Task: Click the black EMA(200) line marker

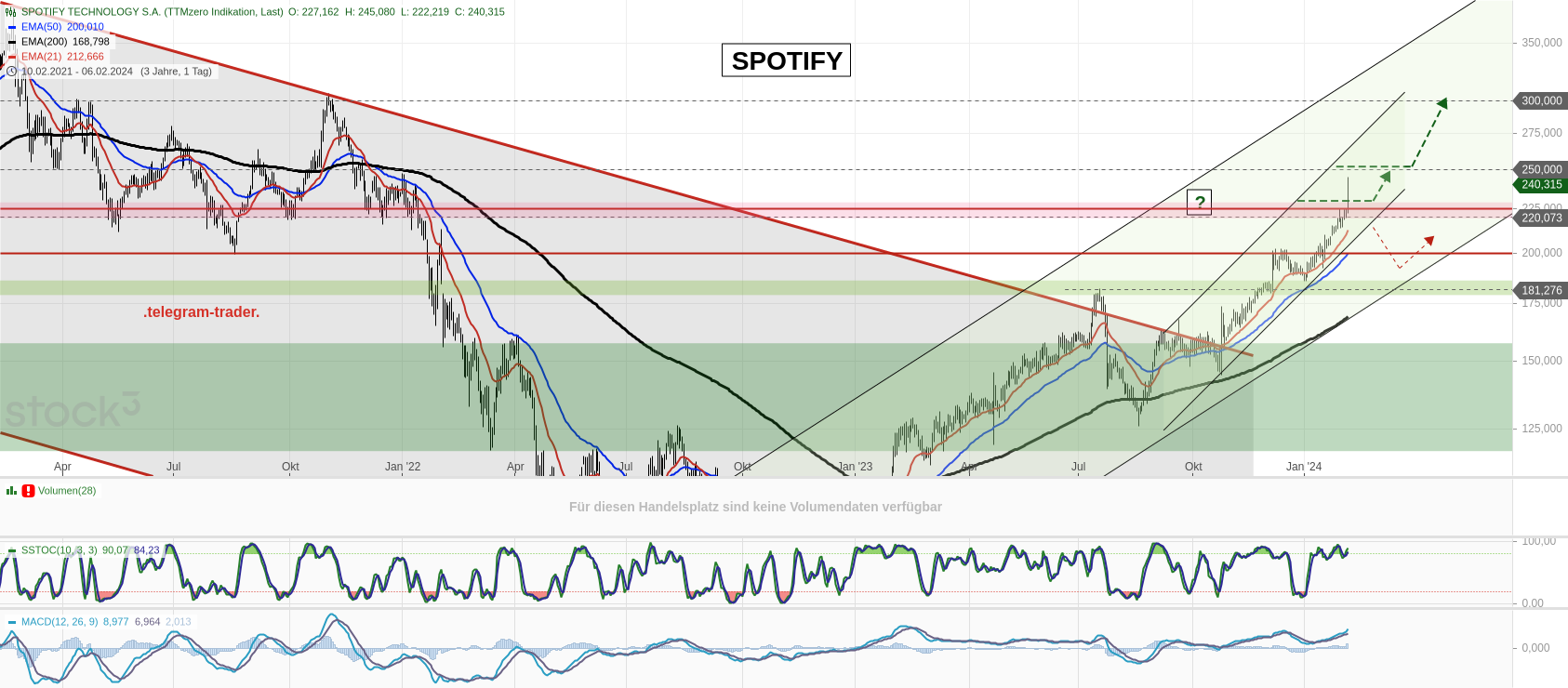Action: (x=12, y=42)
